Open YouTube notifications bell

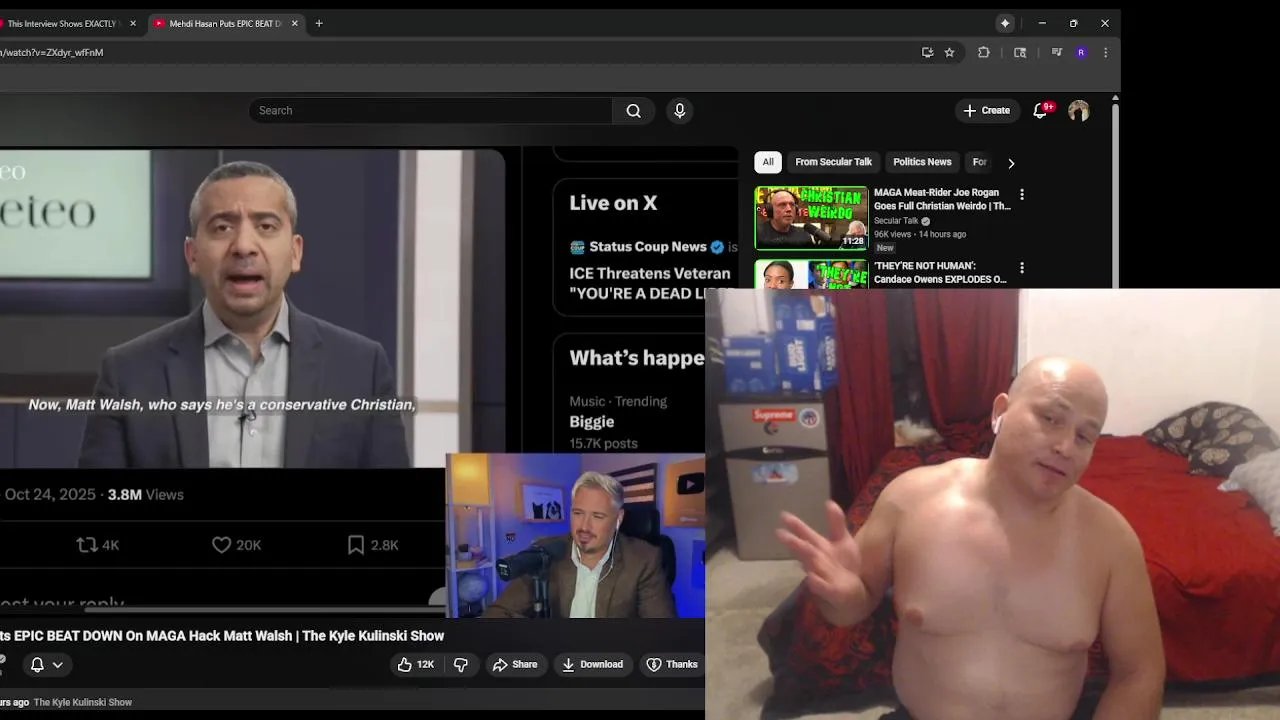click(1040, 111)
